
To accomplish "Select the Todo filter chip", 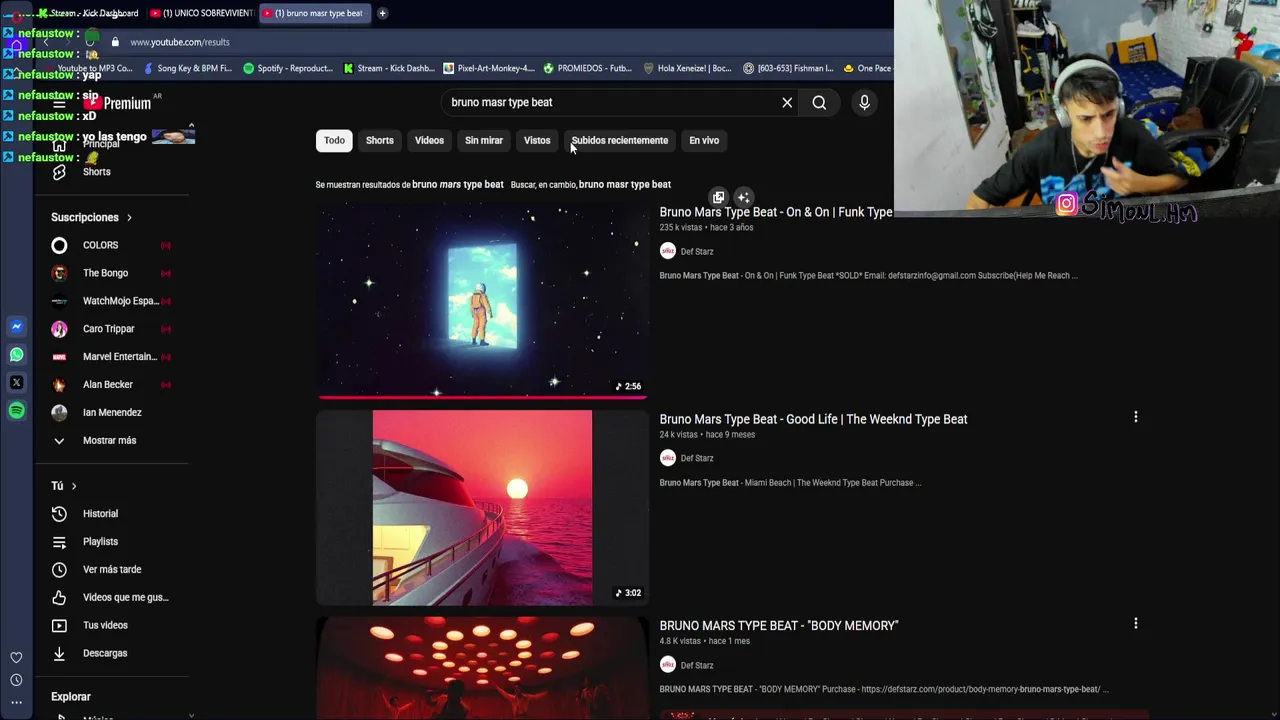I will (334, 140).
